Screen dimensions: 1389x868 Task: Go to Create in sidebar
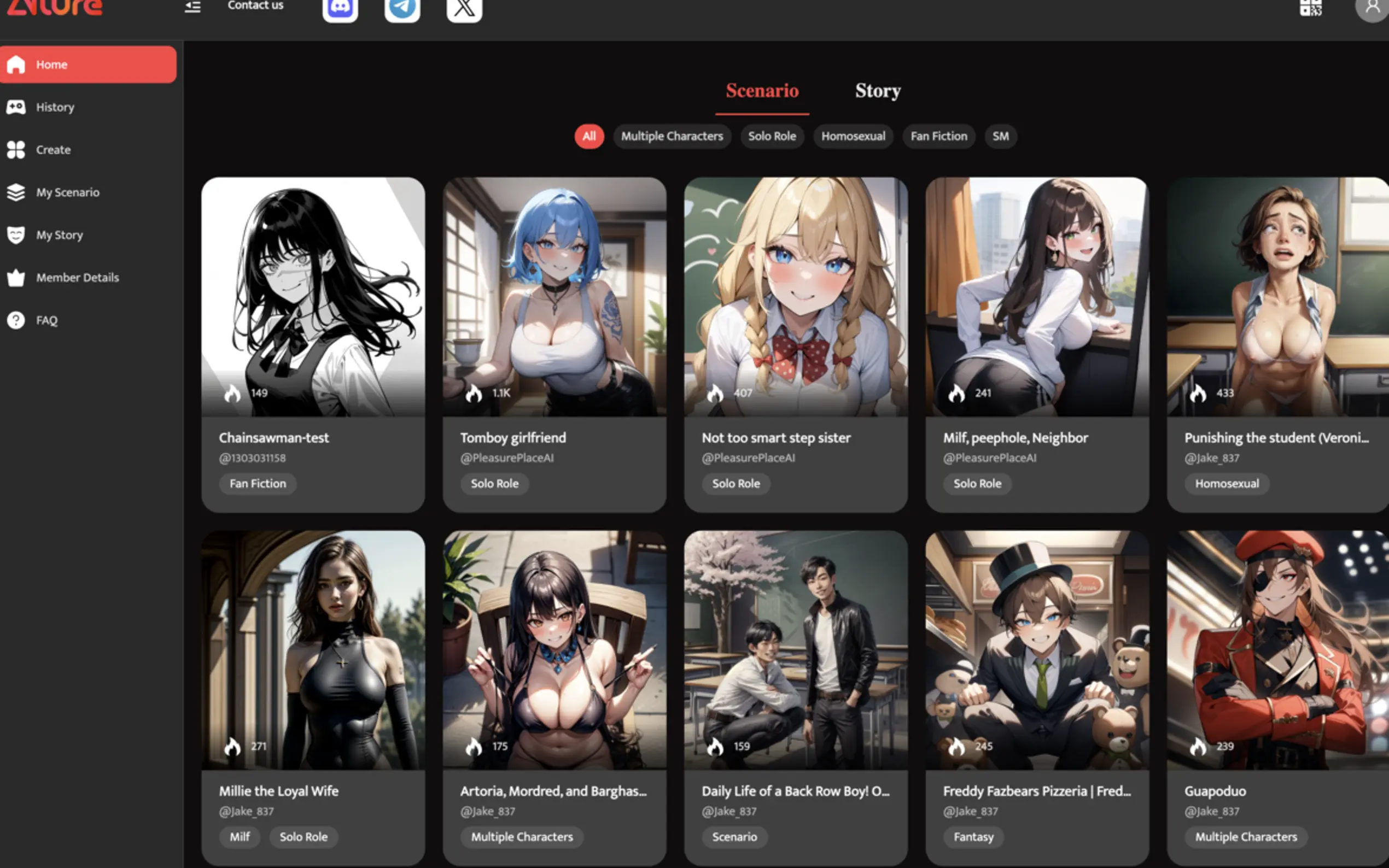coord(53,150)
